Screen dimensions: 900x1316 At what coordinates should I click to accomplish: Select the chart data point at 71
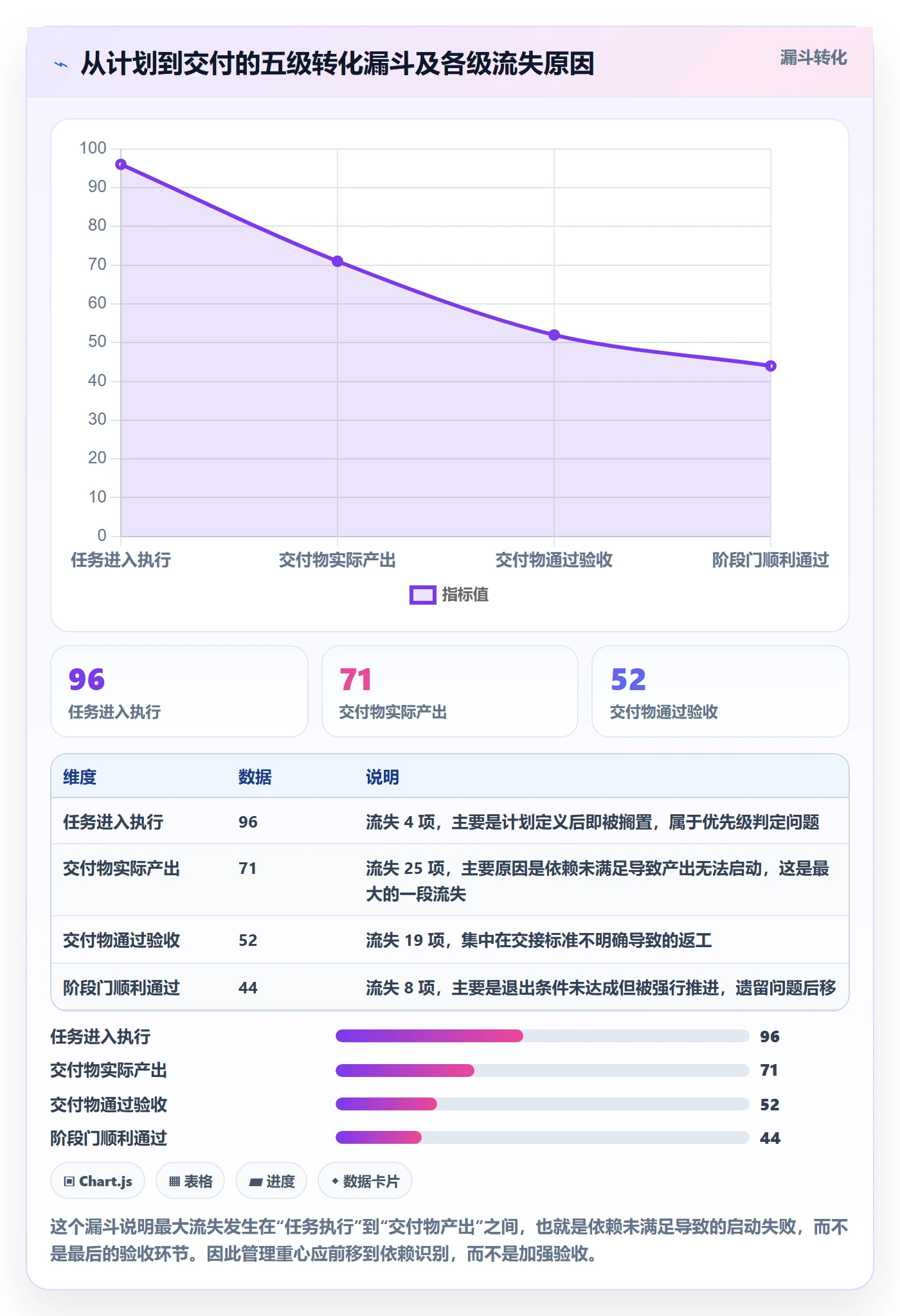click(x=337, y=262)
